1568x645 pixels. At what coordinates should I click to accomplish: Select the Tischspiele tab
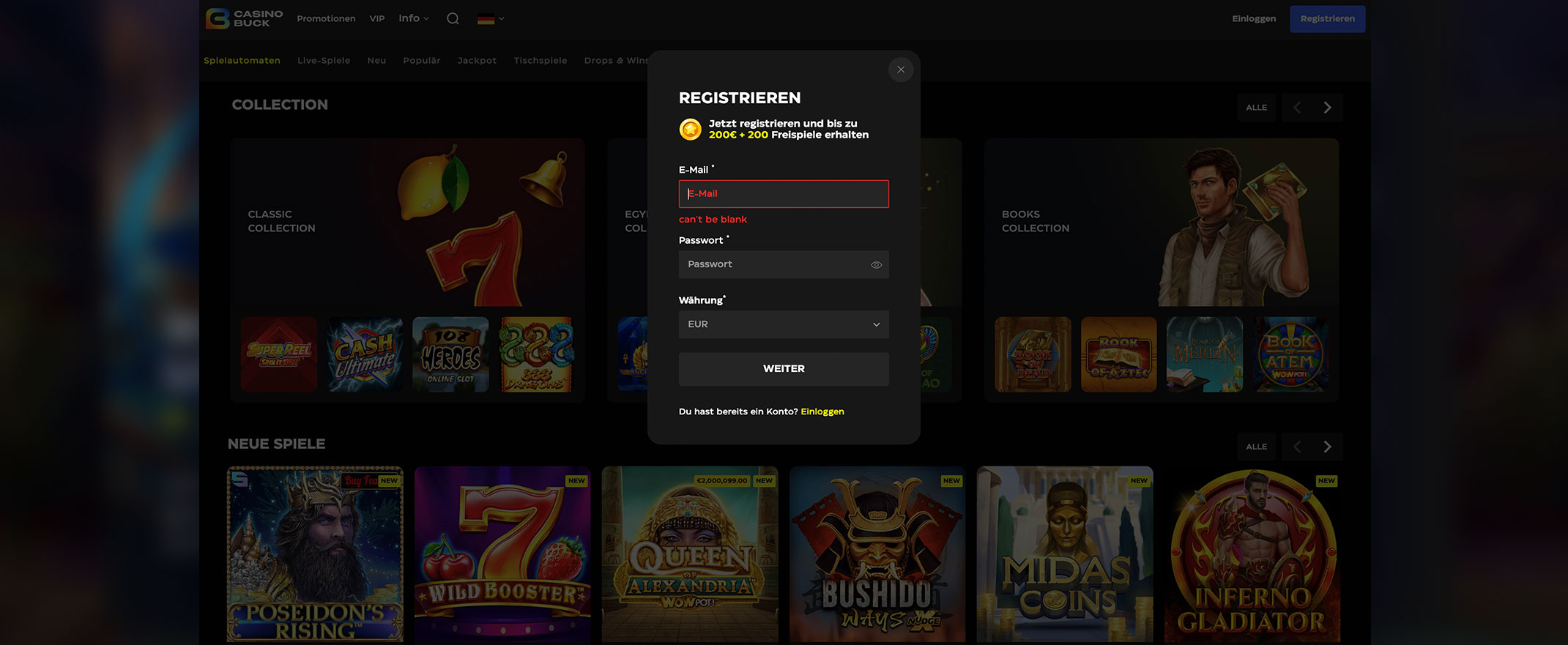(540, 61)
